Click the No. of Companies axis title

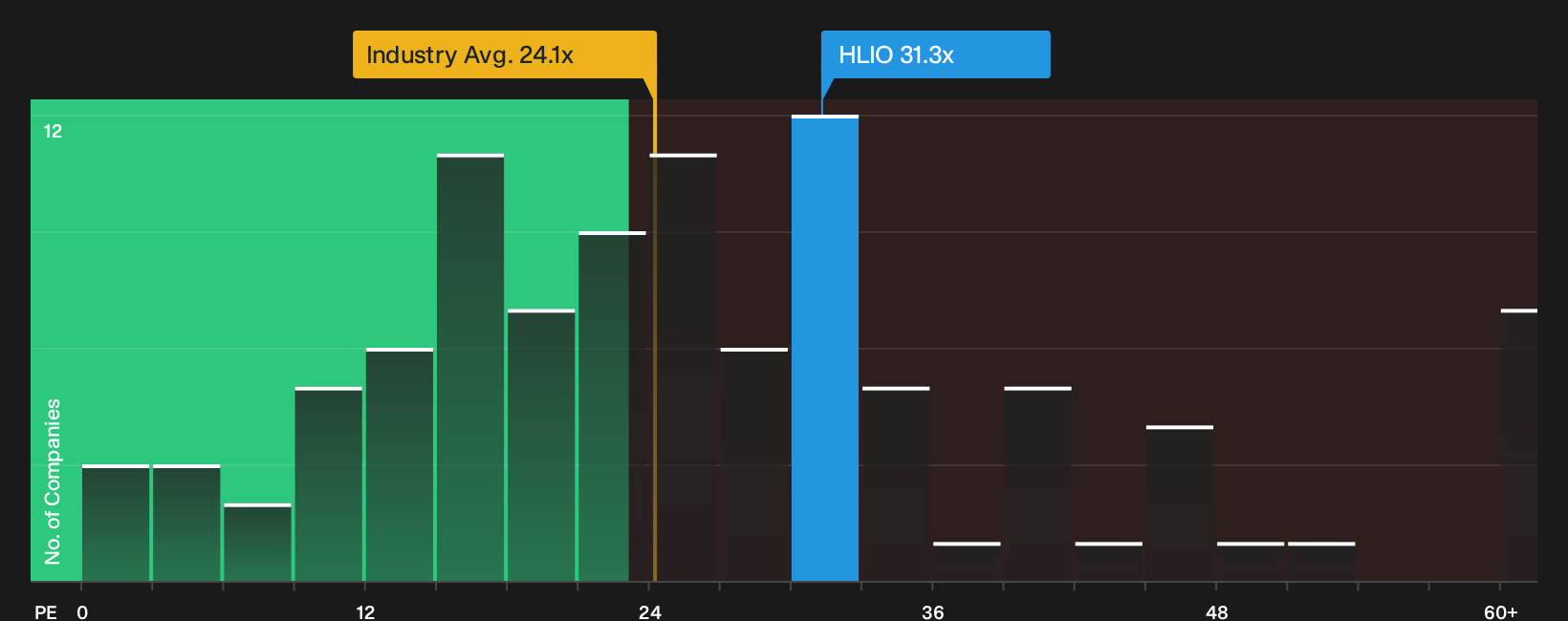point(53,482)
